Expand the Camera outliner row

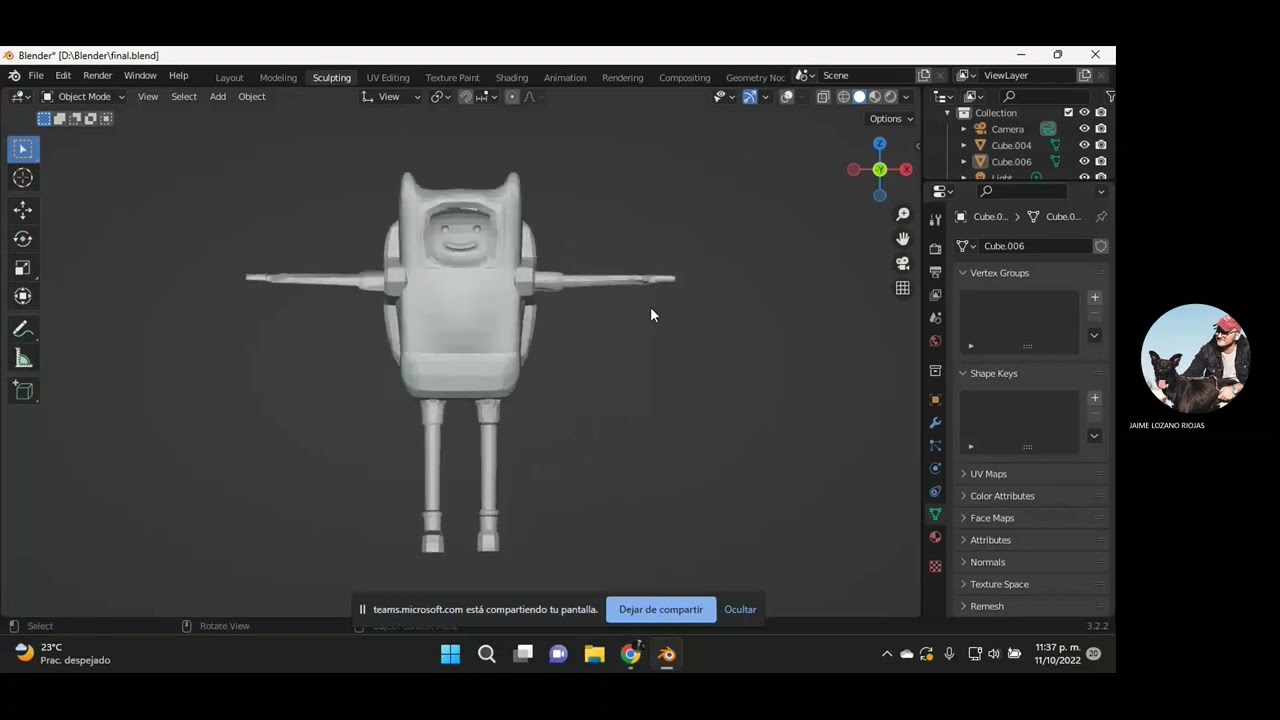[x=964, y=129]
